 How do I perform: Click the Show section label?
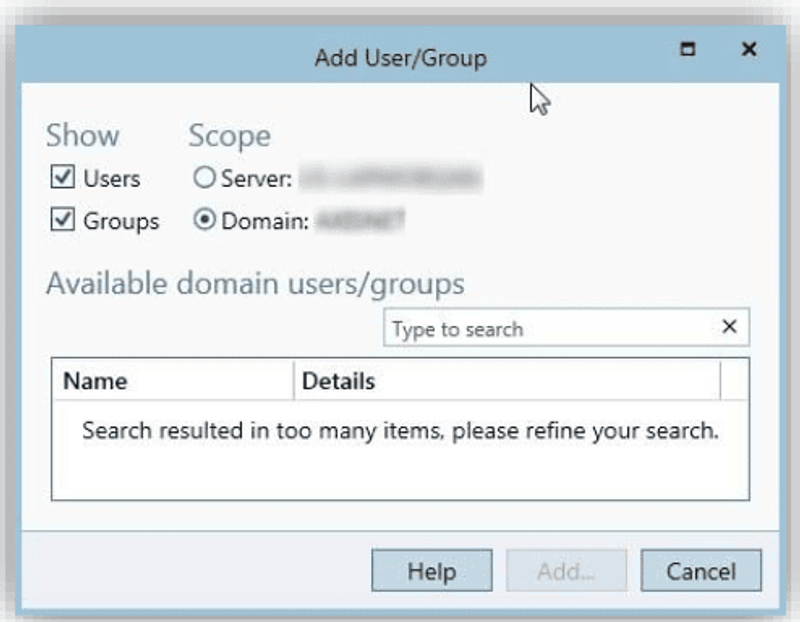pyautogui.click(x=83, y=136)
